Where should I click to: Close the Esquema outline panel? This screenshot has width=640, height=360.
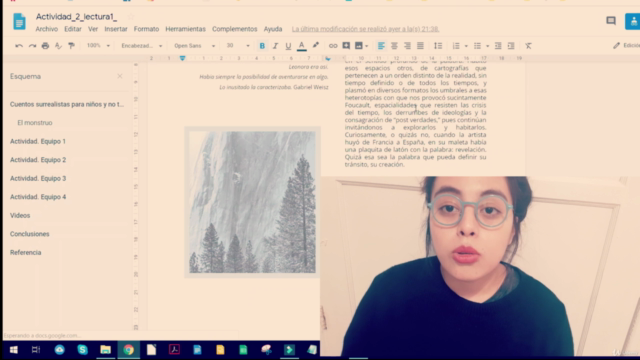[120, 76]
